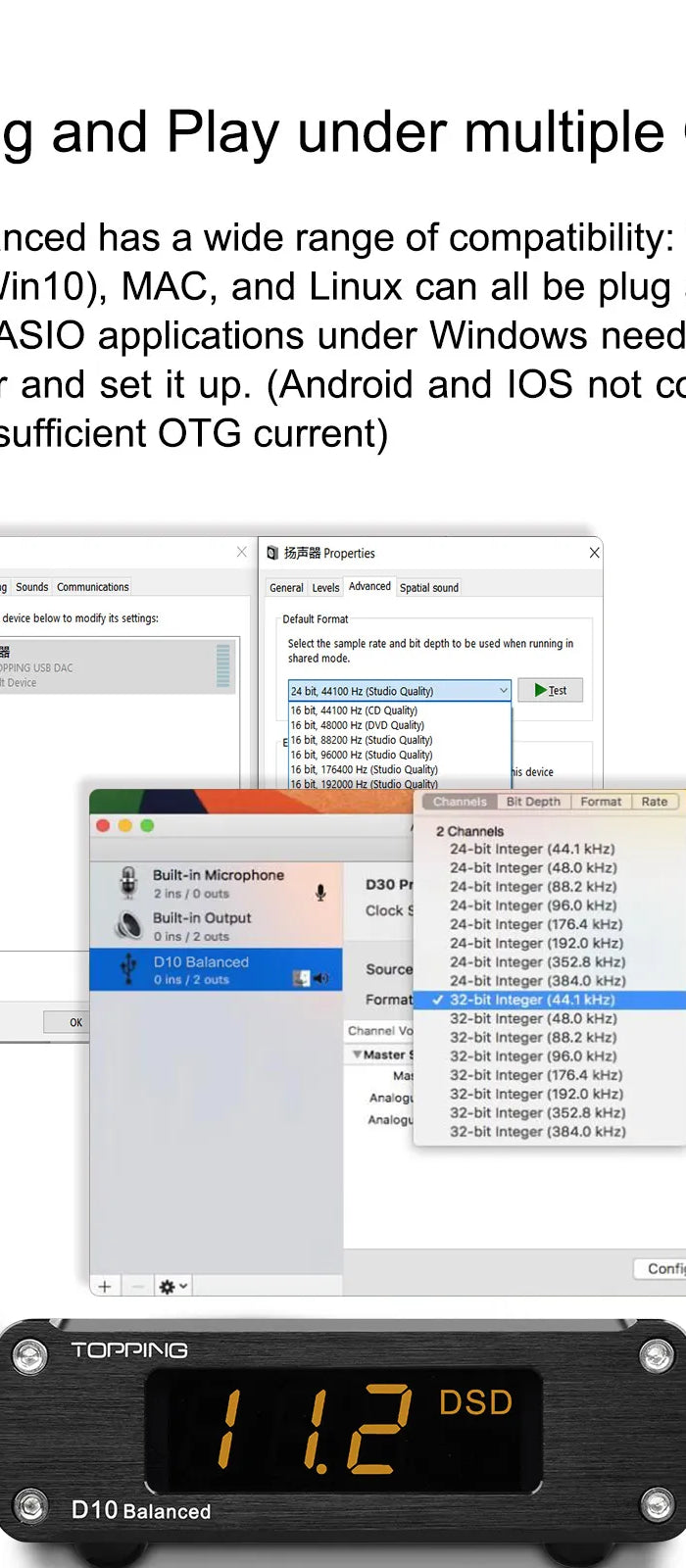Open the gear action menu dropdown
Screen dimensions: 686x1568
[172, 1286]
